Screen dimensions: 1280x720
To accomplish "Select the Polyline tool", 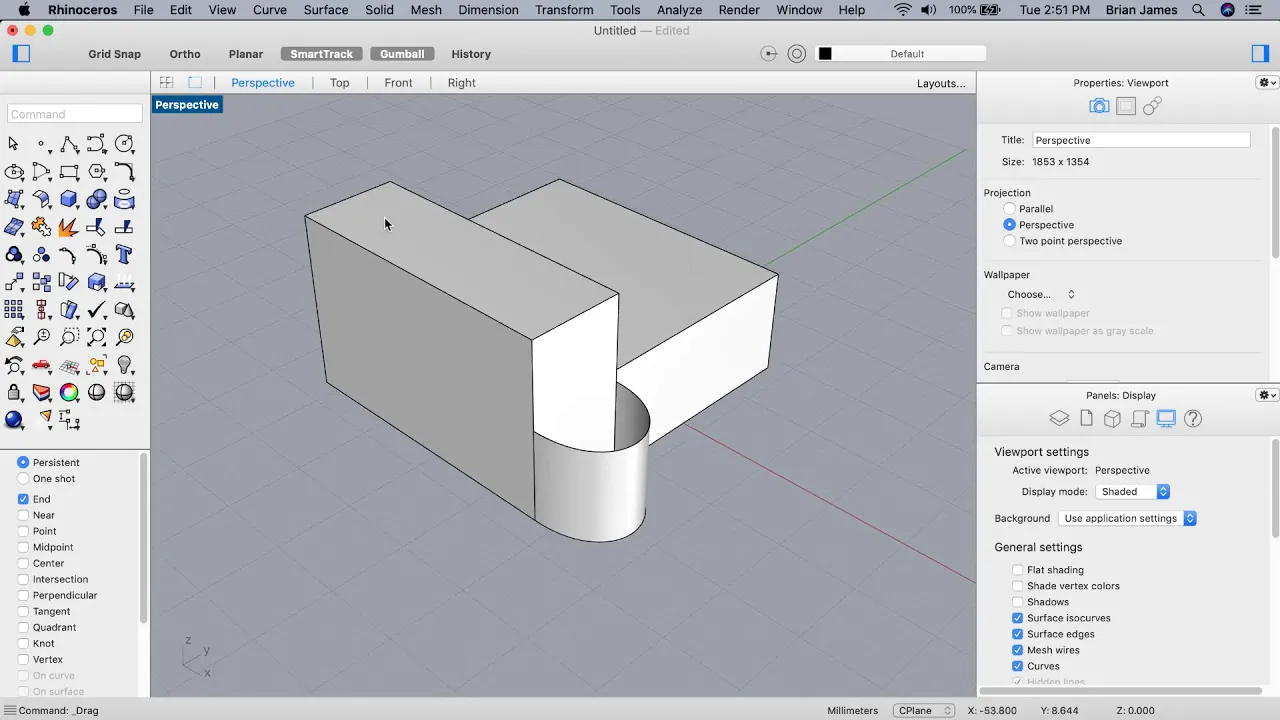I will point(69,144).
